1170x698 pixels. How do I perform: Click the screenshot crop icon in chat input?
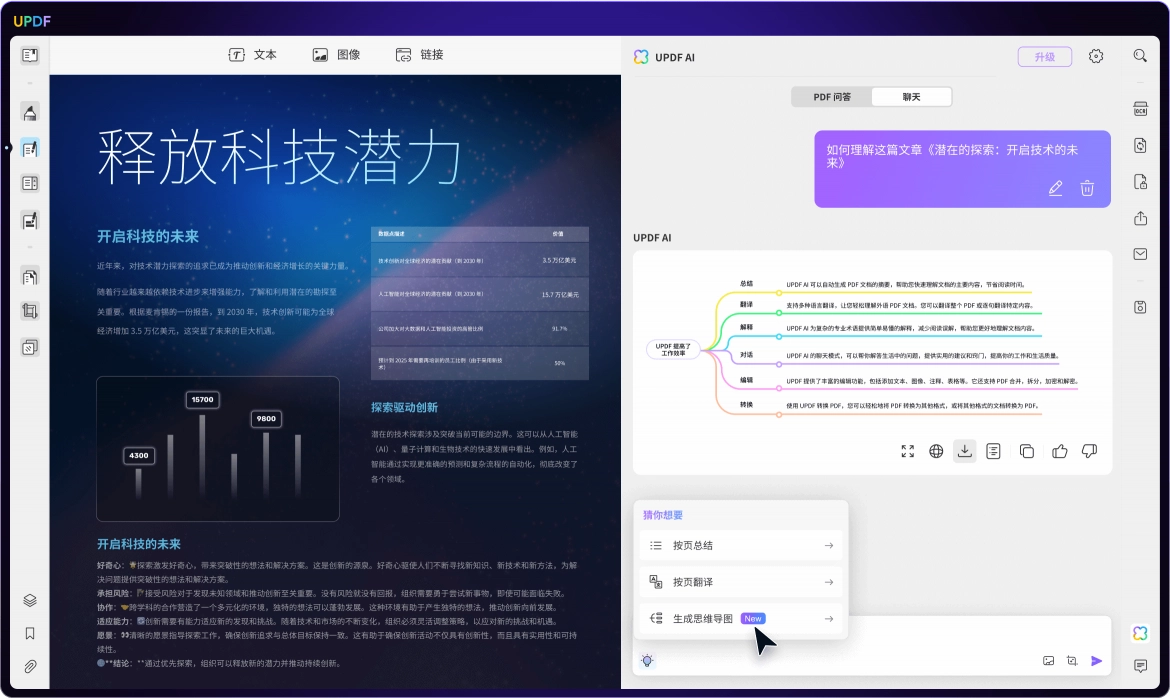[1072, 661]
